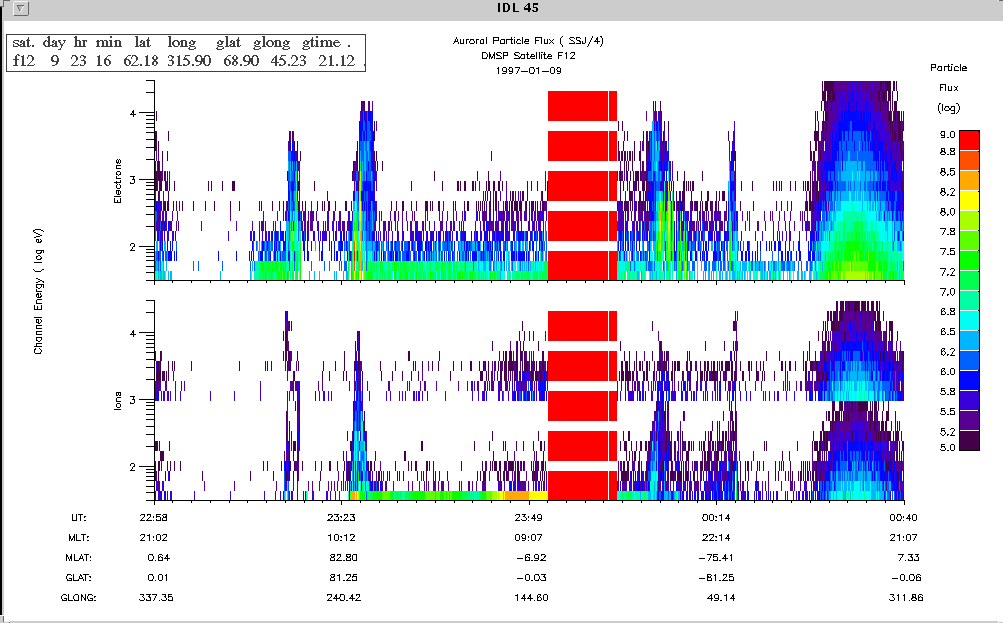Click the 'sat.' header in the info box
This screenshot has height=623, width=1003.
coord(24,43)
